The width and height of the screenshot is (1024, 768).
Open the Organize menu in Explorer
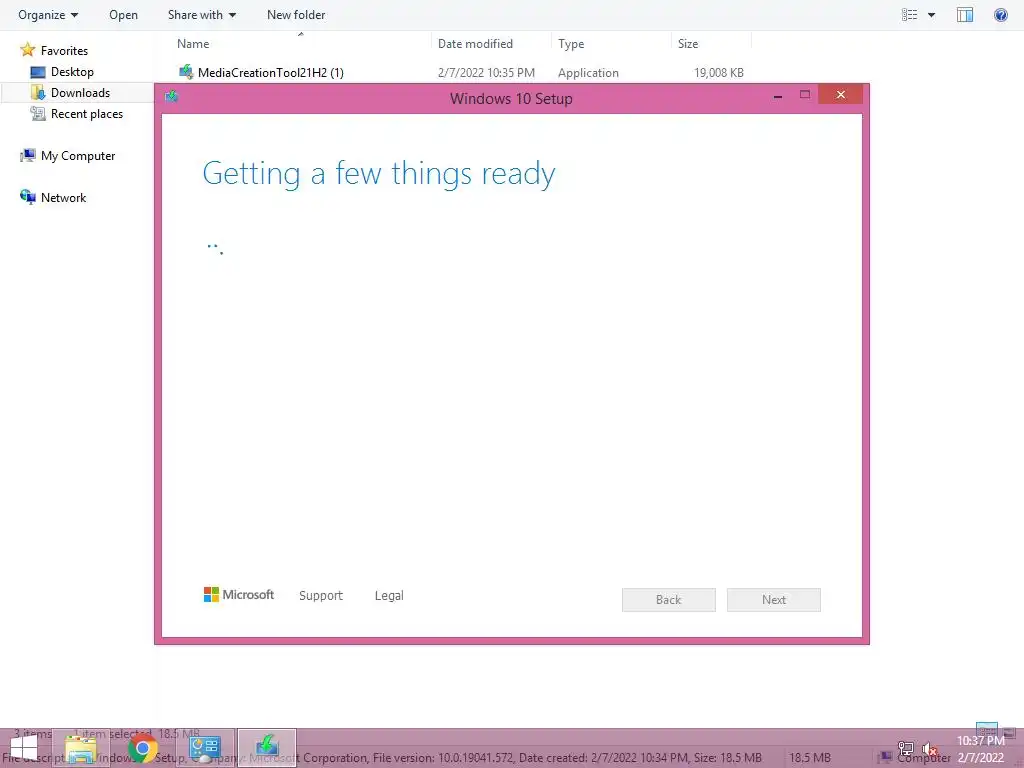48,14
